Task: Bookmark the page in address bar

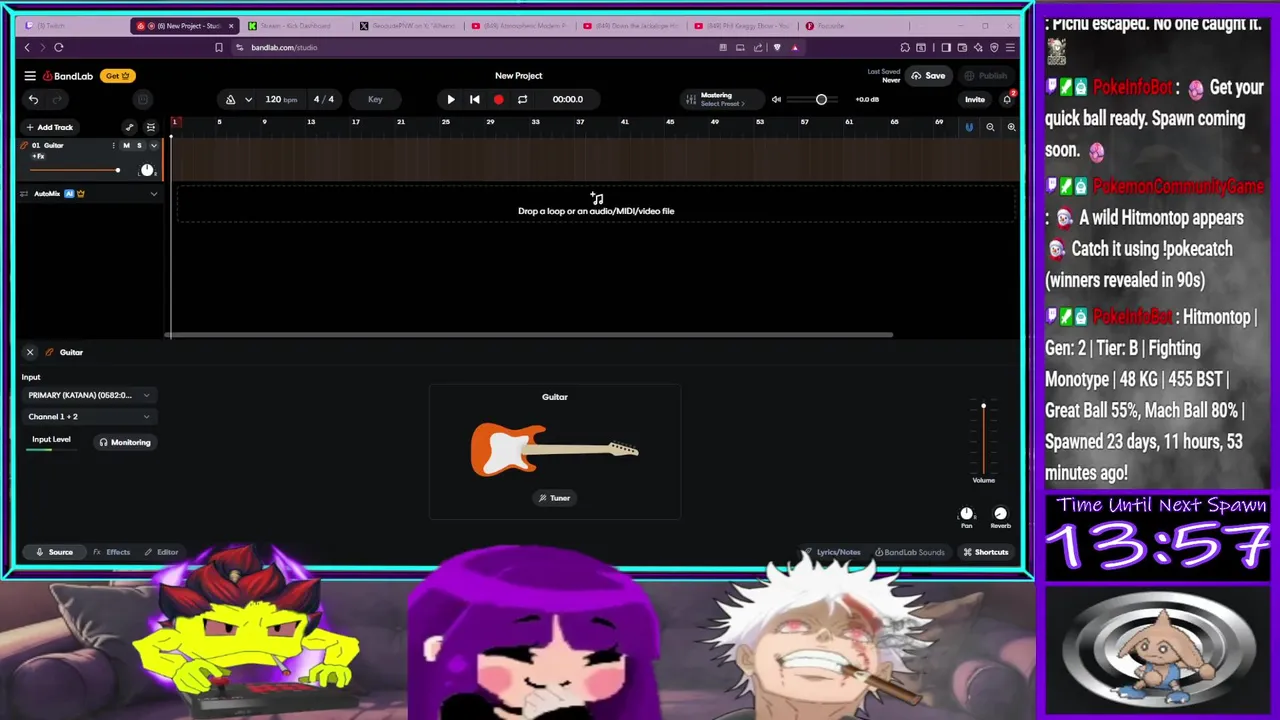Action: pos(219,47)
